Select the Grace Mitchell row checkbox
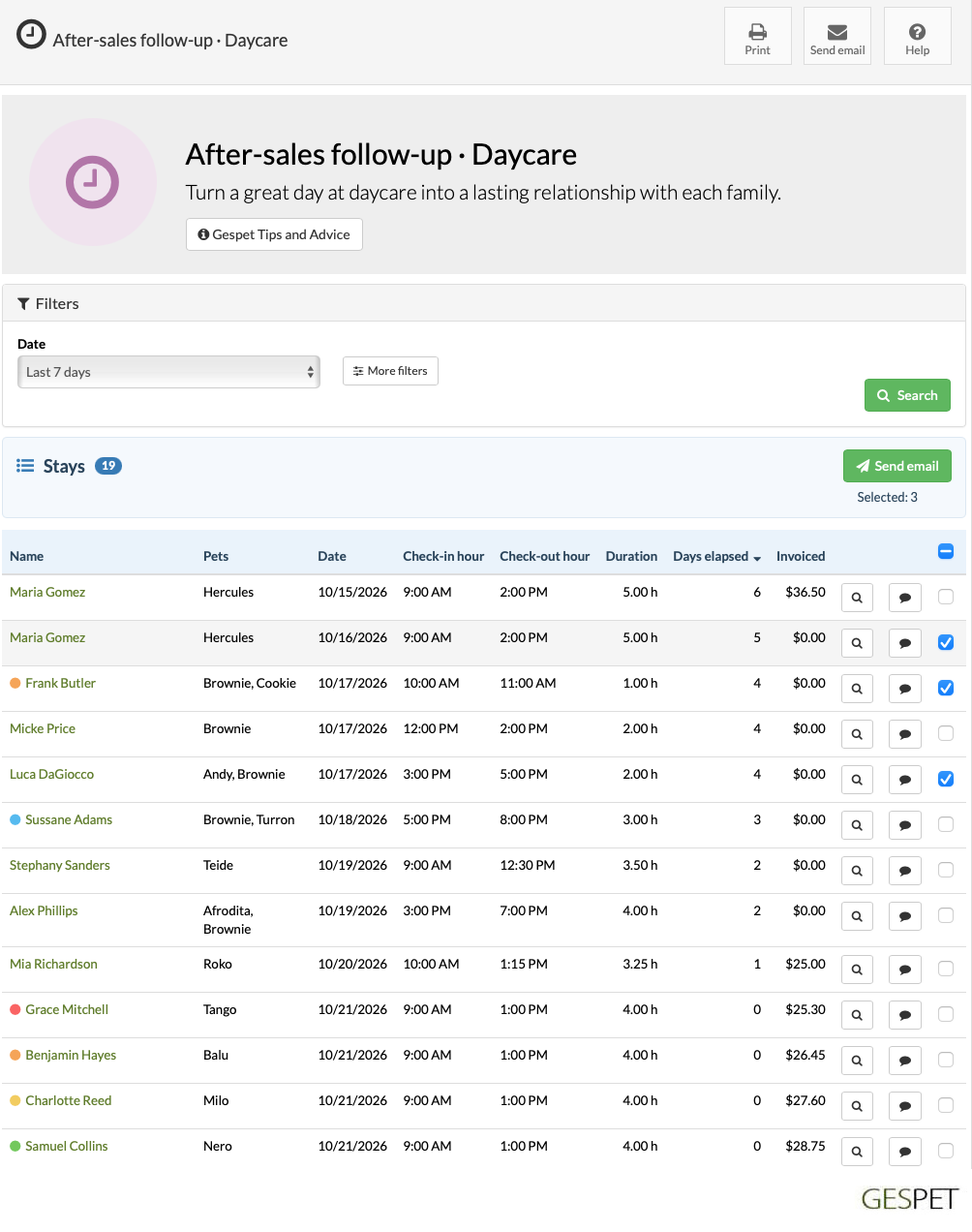The image size is (972, 1232). tap(946, 1014)
